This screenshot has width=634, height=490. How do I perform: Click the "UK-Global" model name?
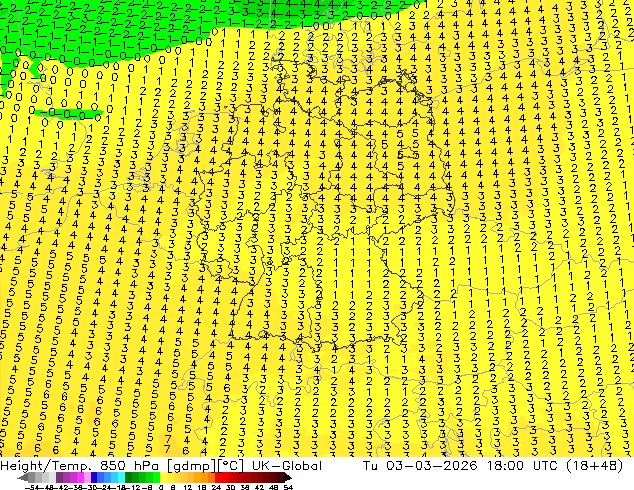tap(287, 466)
